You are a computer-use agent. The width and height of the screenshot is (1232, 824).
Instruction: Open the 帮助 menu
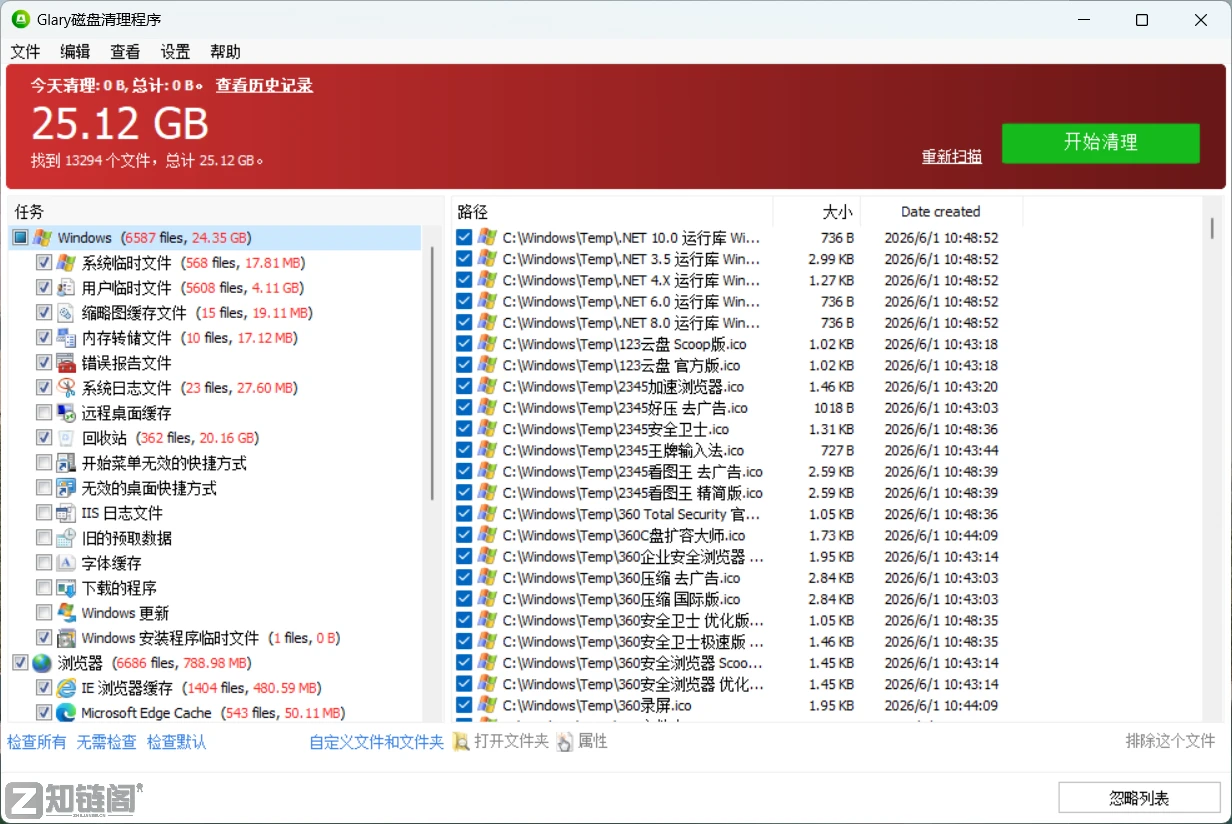225,52
